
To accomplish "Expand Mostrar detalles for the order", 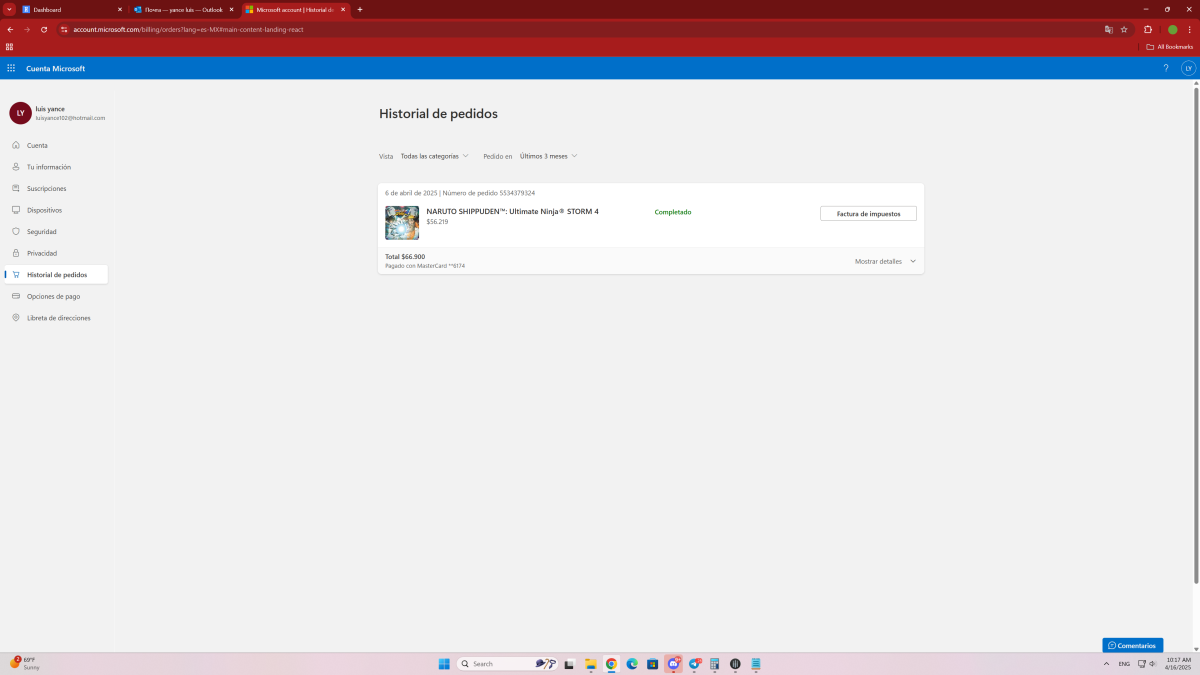I will [x=885, y=261].
